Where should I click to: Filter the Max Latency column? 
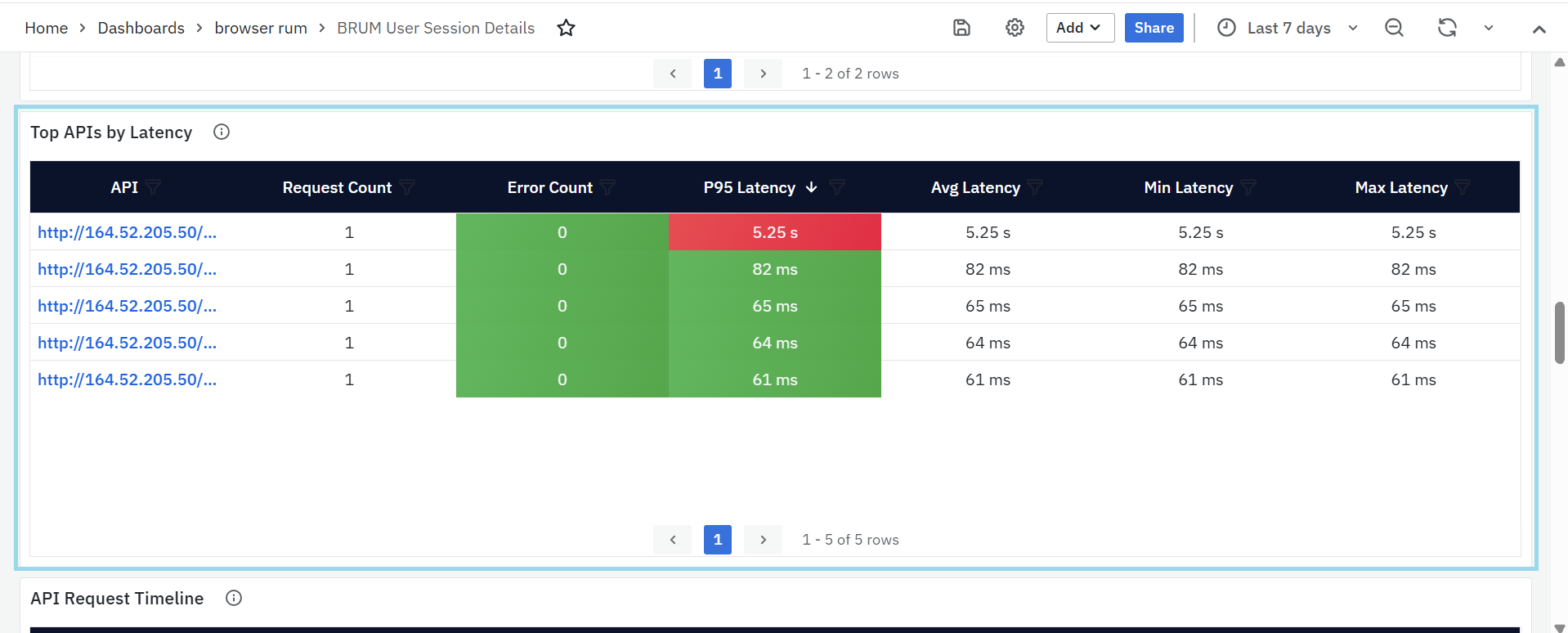click(x=1463, y=187)
